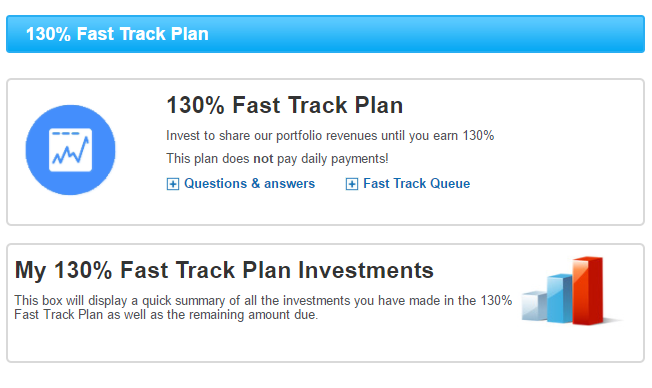Expand Fast Track Queue via its plus icon
The image size is (652, 388).
pos(351,184)
